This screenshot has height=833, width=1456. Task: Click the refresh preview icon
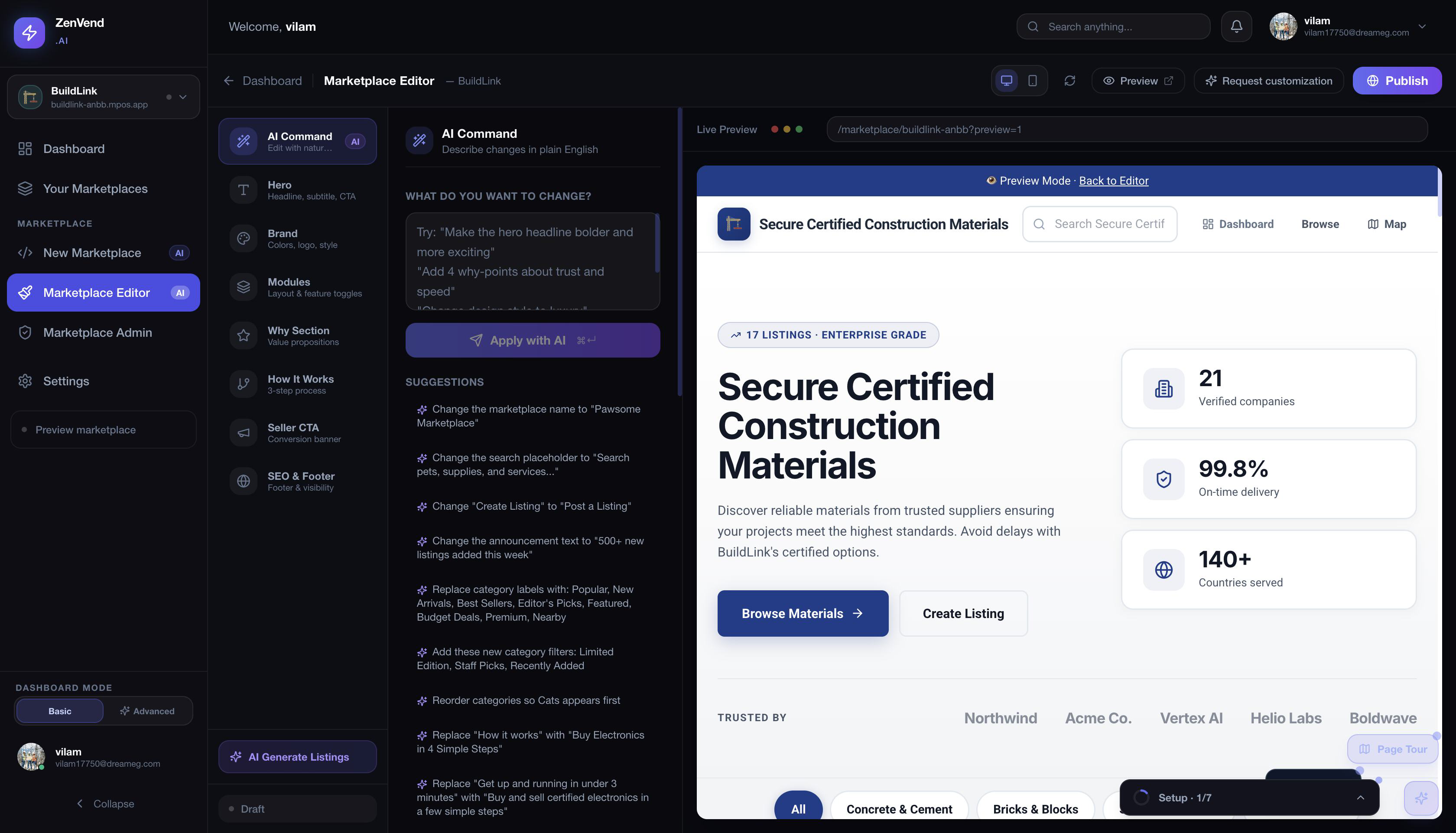tap(1069, 81)
